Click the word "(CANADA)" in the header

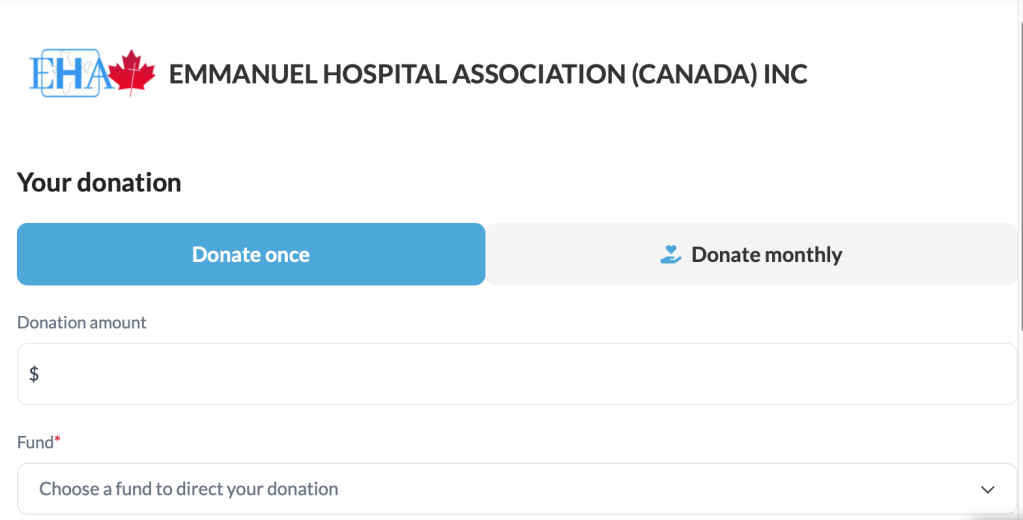693,74
